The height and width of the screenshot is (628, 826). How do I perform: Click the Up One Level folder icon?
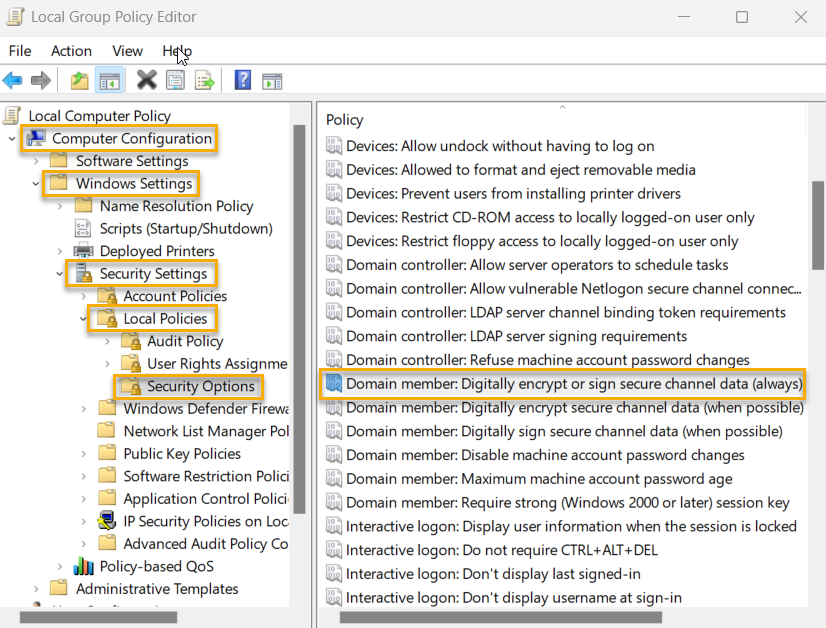point(78,81)
